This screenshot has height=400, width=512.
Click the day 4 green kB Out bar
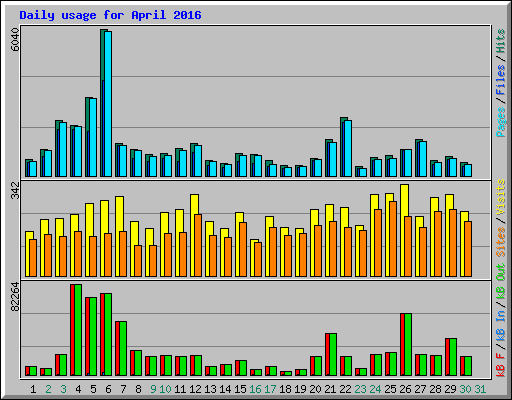pos(78,330)
